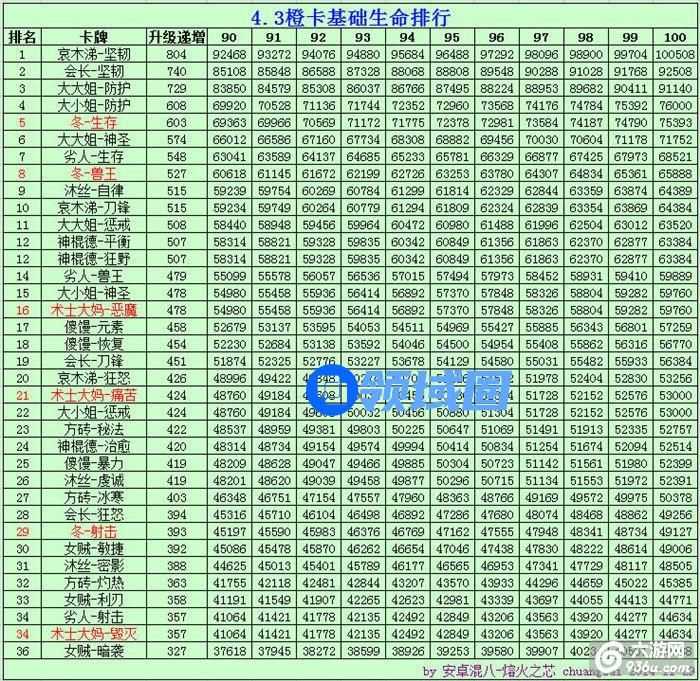Select the level 100 column header
Image resolution: width=700 pixels, height=681 pixels.
point(674,36)
